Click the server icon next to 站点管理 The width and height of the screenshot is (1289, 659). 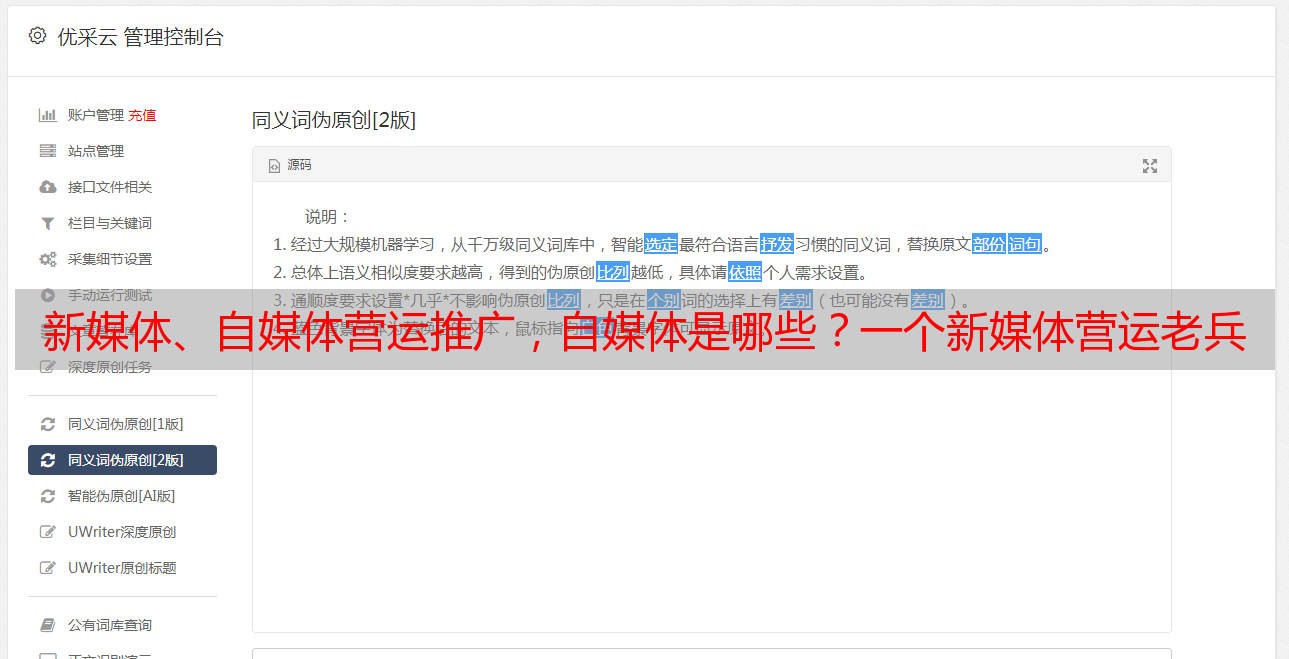(47, 151)
